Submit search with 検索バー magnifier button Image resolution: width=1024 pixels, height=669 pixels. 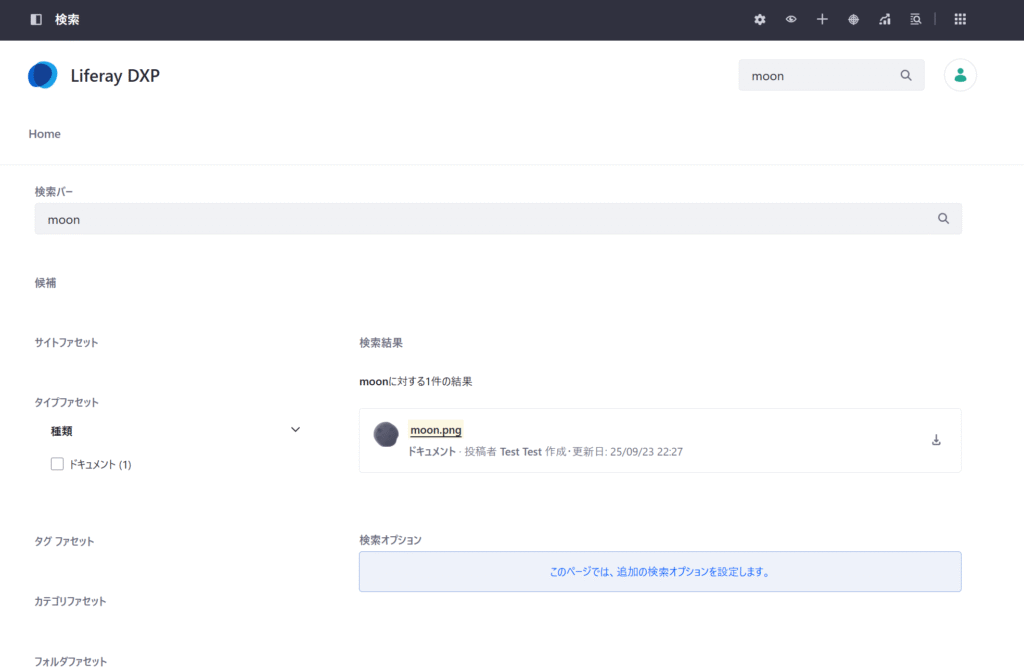point(943,219)
